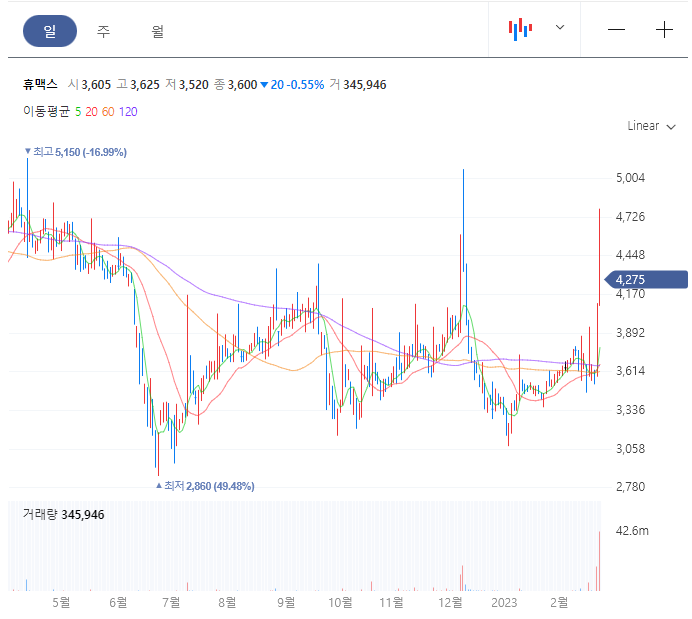Click the 10월 date axis label

[340, 602]
